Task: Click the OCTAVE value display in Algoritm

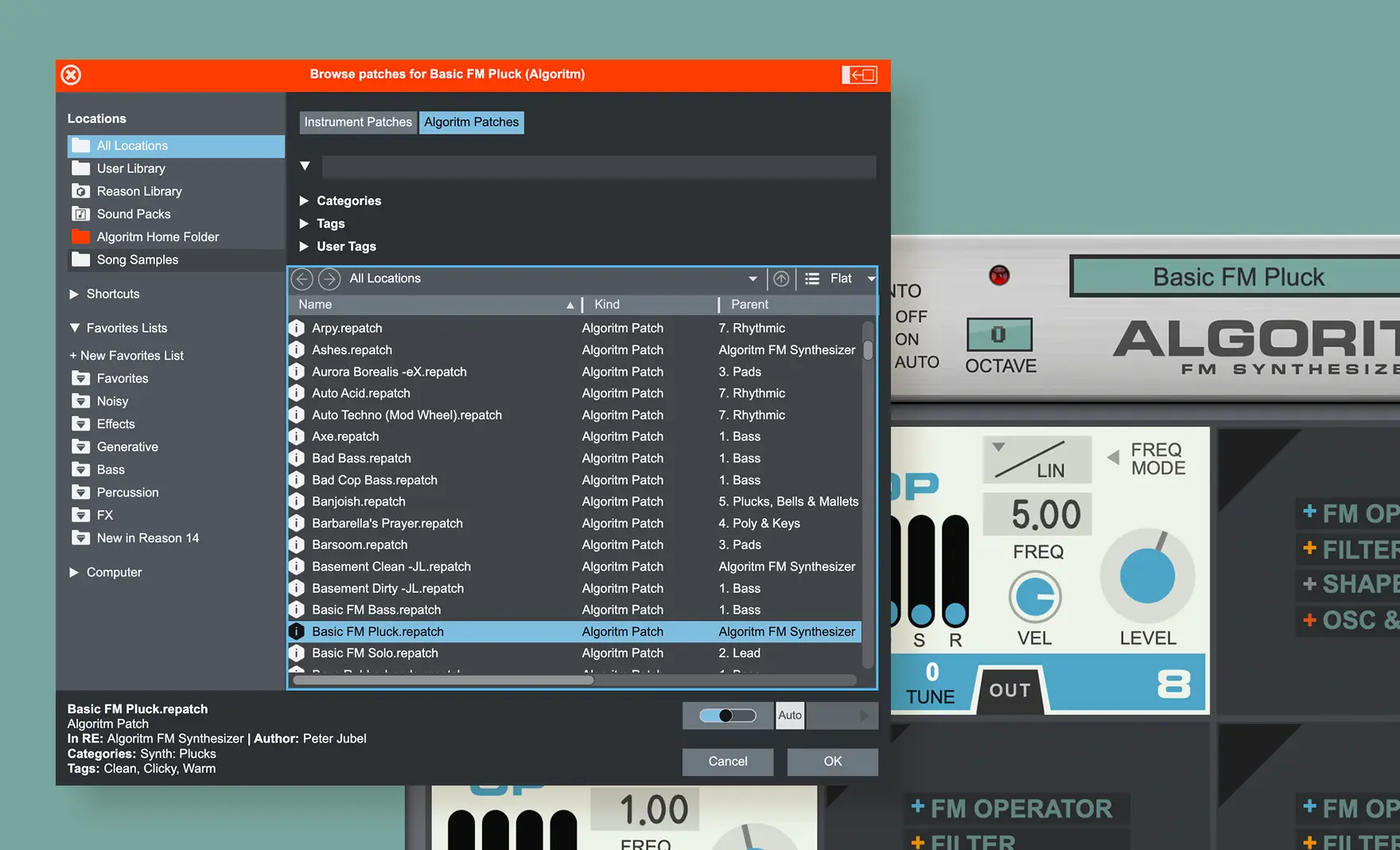Action: [x=1000, y=334]
